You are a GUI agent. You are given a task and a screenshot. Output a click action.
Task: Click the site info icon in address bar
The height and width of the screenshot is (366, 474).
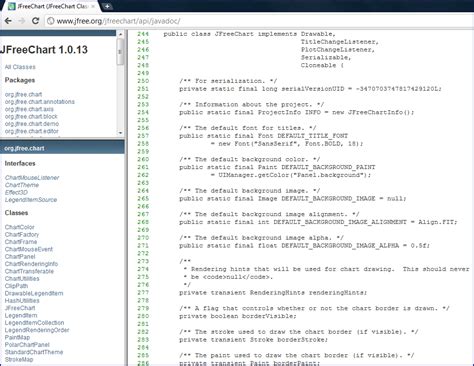(51, 21)
